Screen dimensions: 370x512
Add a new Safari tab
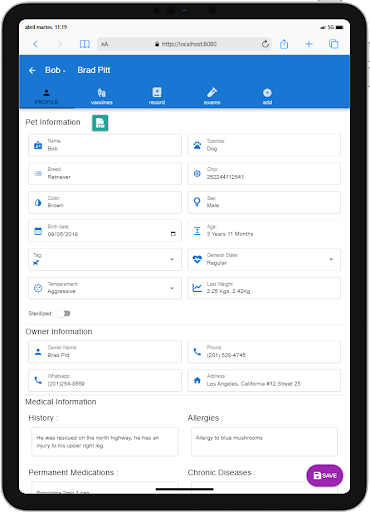point(309,44)
